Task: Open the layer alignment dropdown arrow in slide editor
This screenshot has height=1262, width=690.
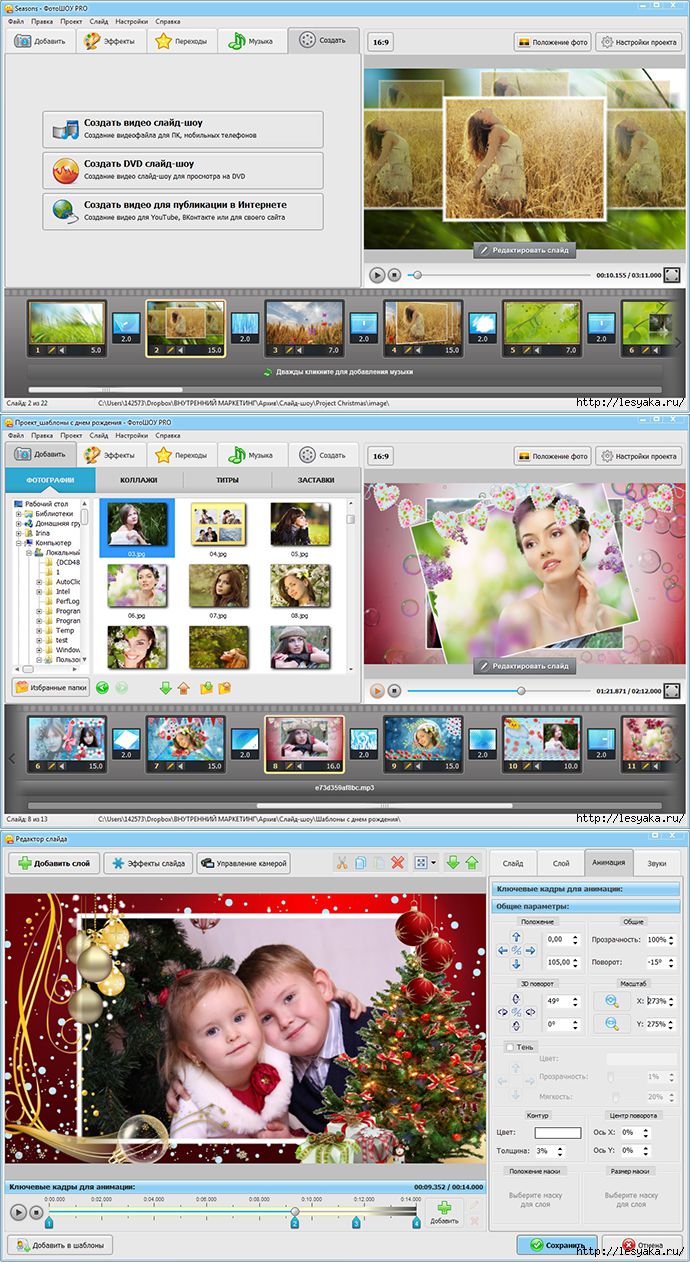Action: 434,862
